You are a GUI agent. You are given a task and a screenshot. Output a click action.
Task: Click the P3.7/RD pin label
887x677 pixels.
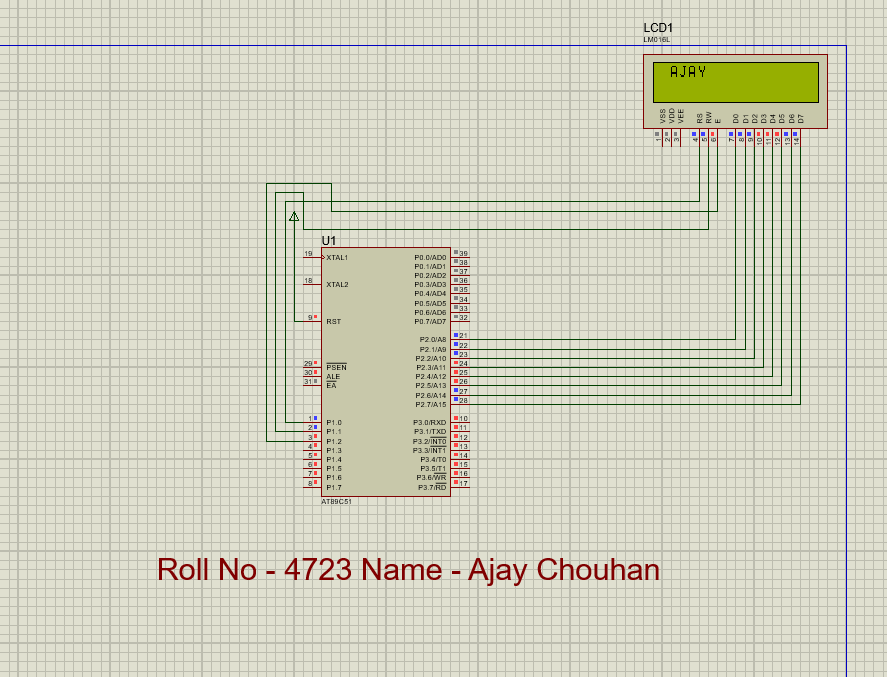pyautogui.click(x=432, y=487)
